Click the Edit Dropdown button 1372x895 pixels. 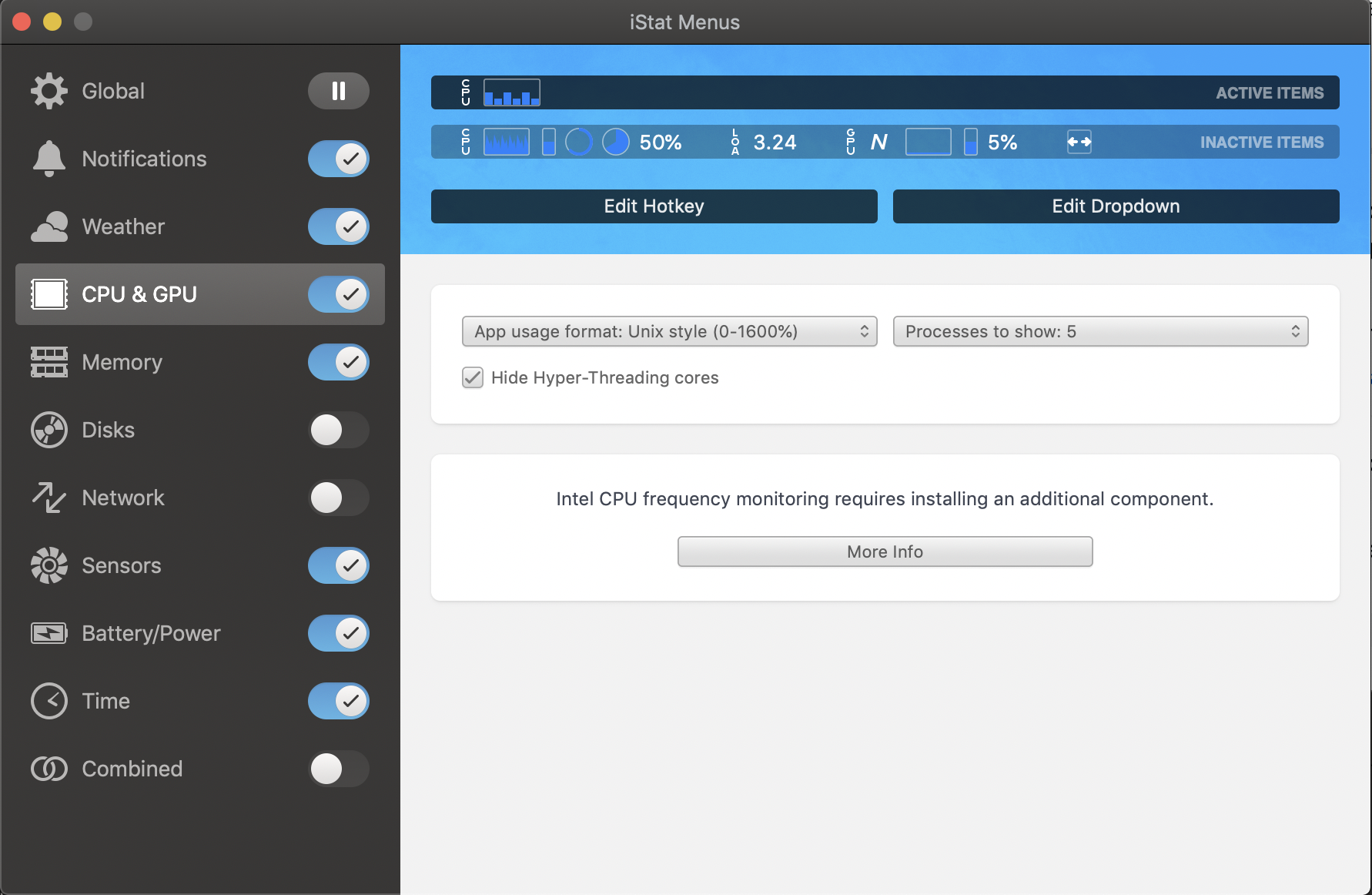pos(1116,206)
